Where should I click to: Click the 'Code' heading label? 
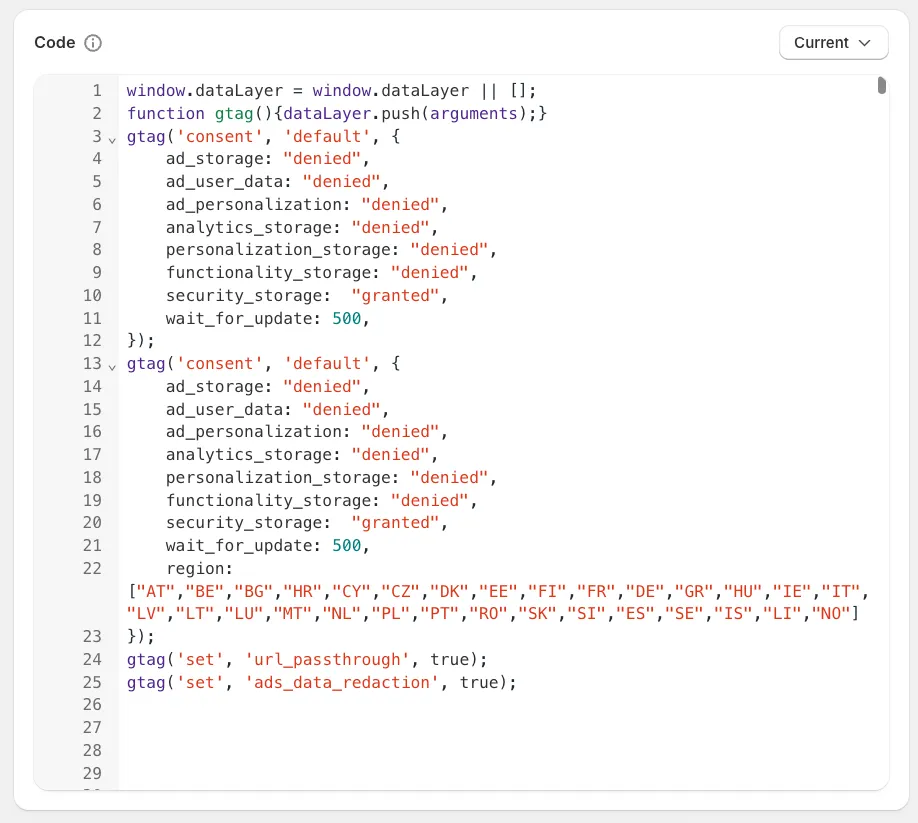point(54,43)
